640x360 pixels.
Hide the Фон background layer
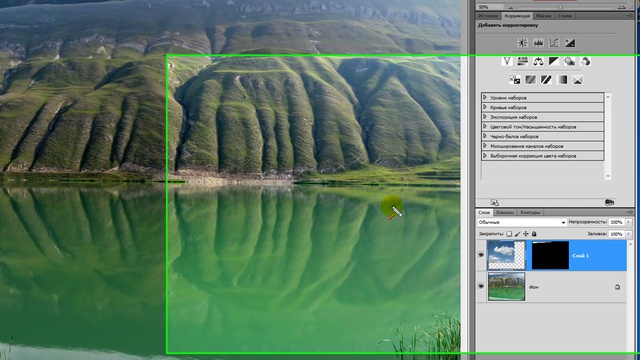(x=481, y=286)
